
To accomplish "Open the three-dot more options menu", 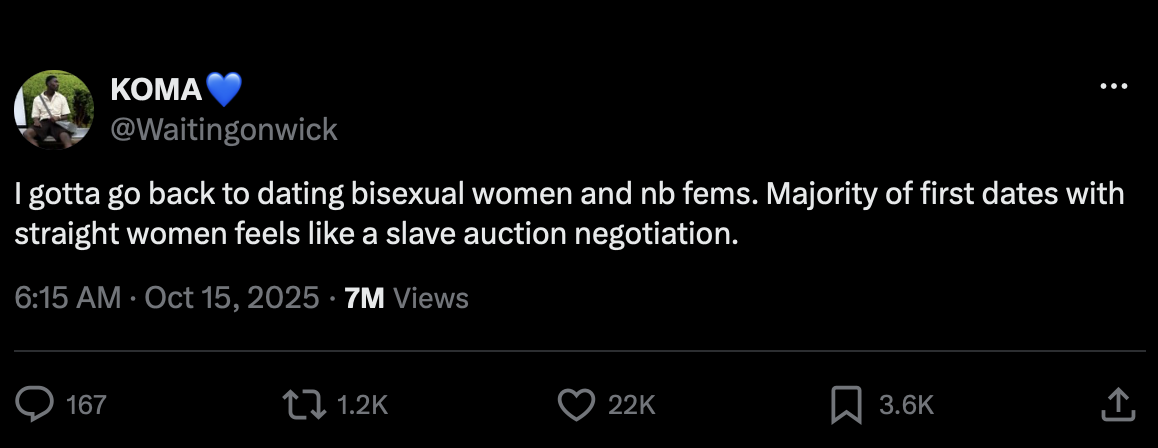I will pos(1114,87).
